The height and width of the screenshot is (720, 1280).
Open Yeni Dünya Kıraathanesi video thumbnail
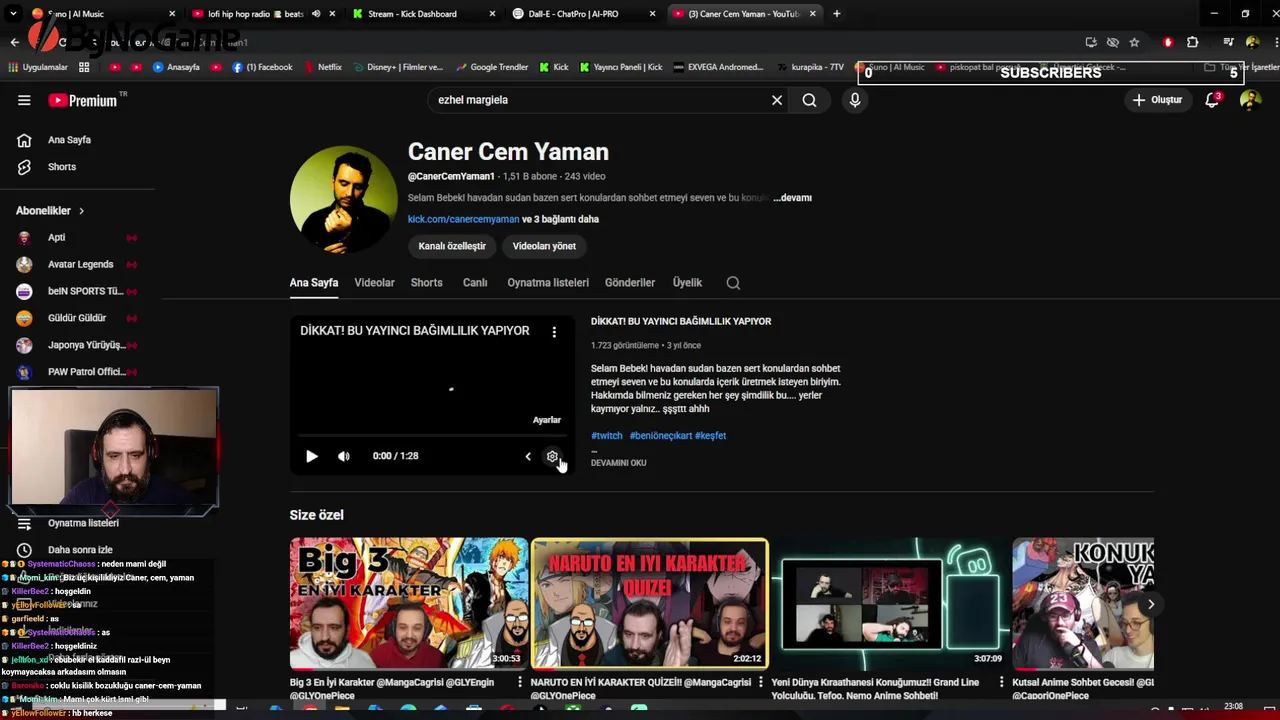pos(891,604)
